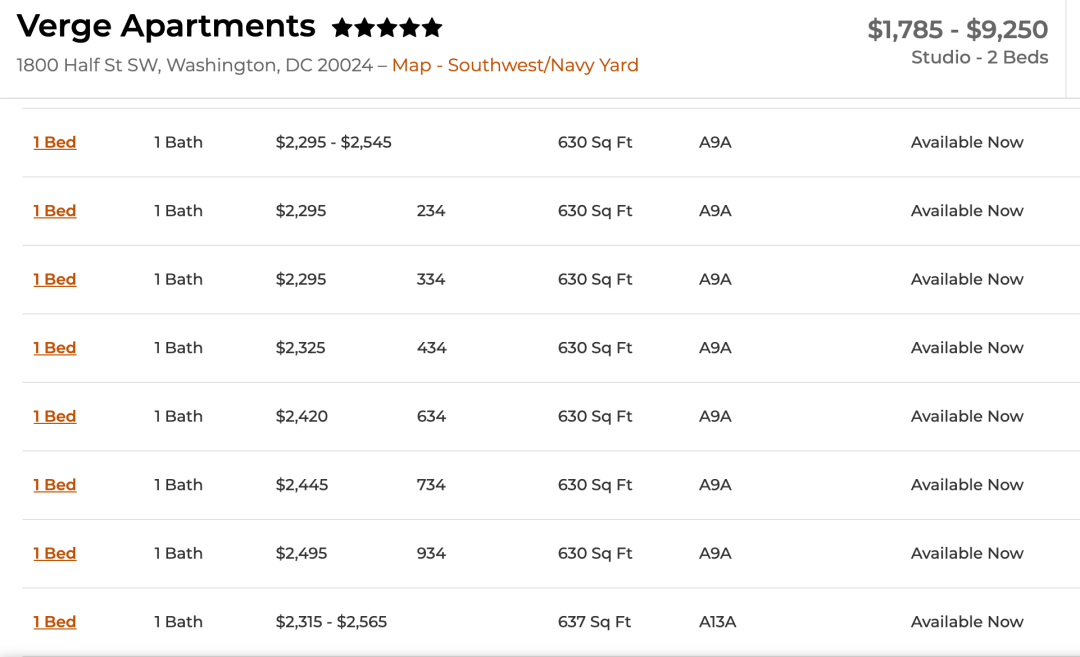Viewport: 1080px width, 657px height.
Task: Select the 1800 Half St SW address text
Action: click(x=195, y=65)
